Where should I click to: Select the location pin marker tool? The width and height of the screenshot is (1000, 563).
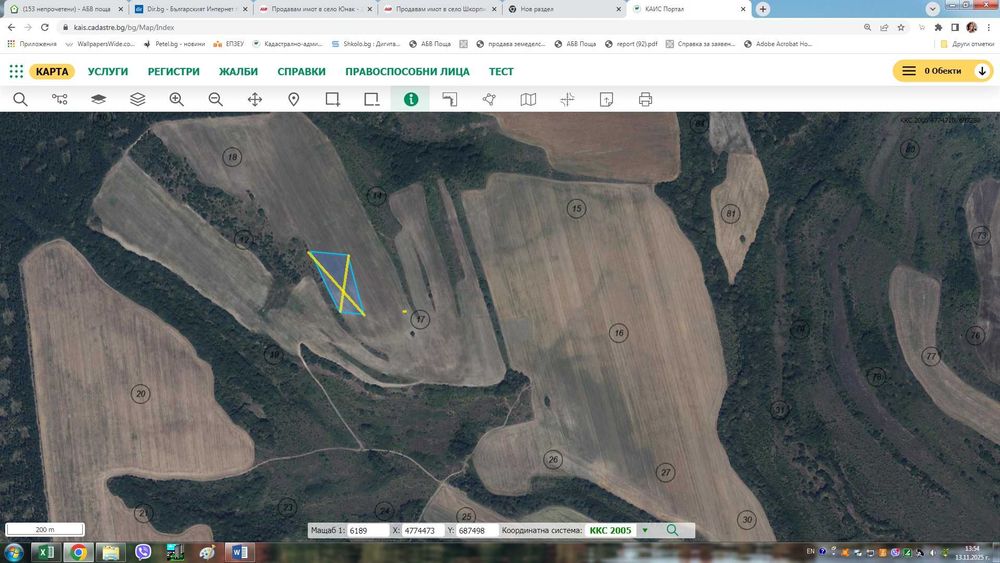[293, 99]
